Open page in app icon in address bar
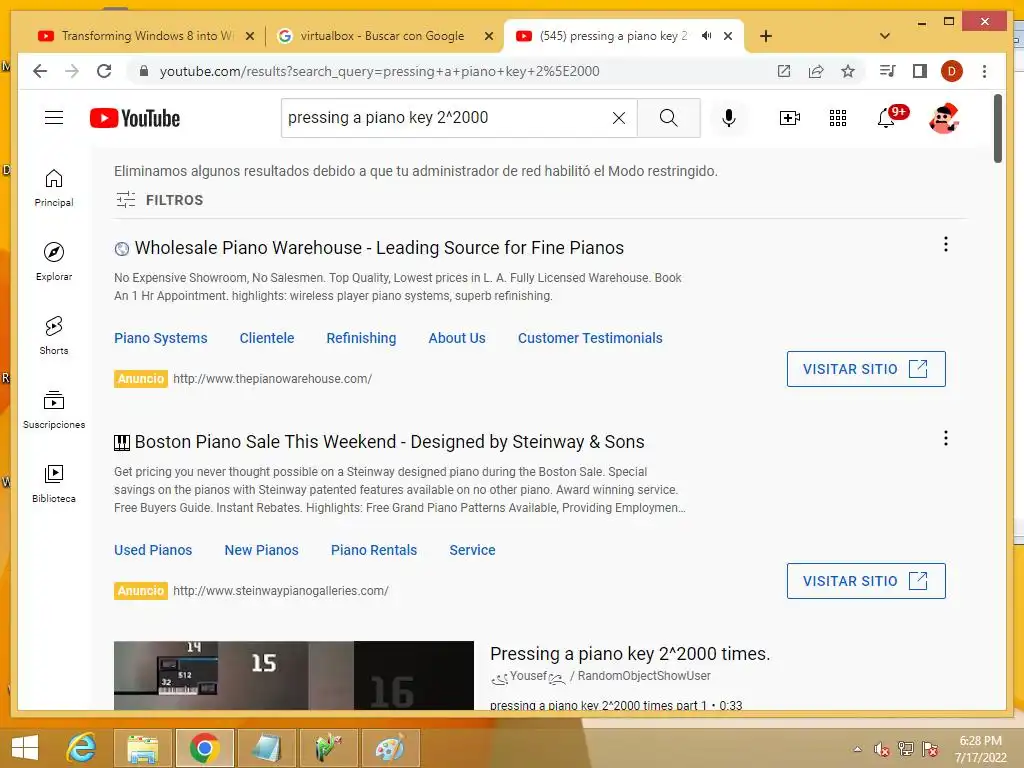 pyautogui.click(x=784, y=71)
